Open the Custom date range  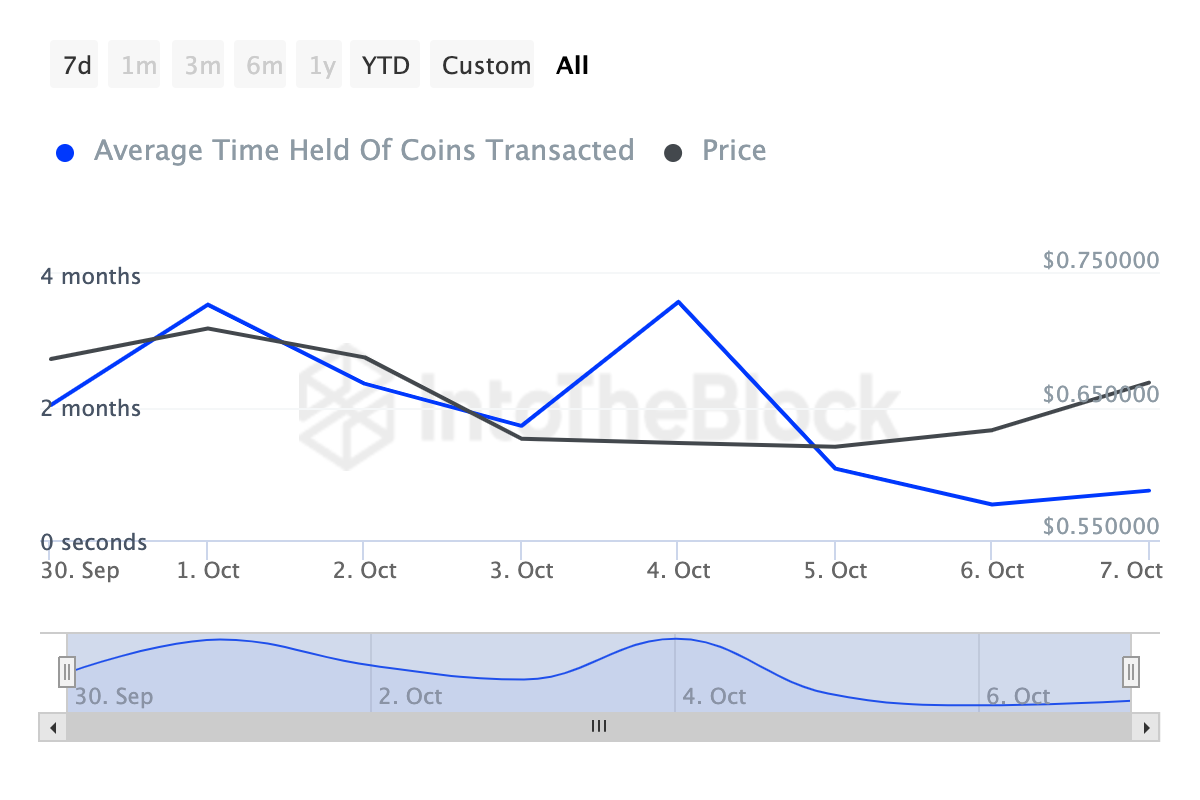486,66
